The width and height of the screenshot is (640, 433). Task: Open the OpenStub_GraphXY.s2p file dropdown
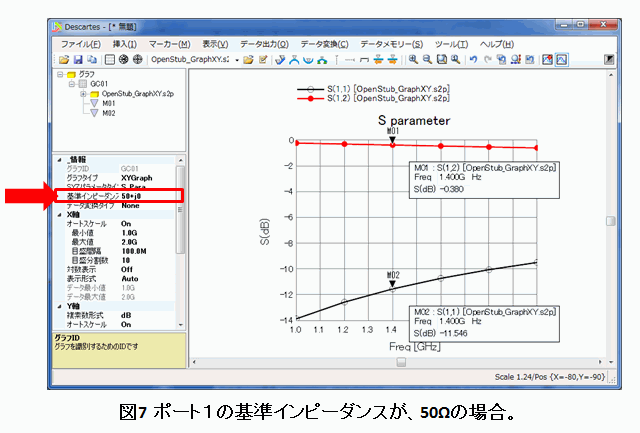coord(236,60)
